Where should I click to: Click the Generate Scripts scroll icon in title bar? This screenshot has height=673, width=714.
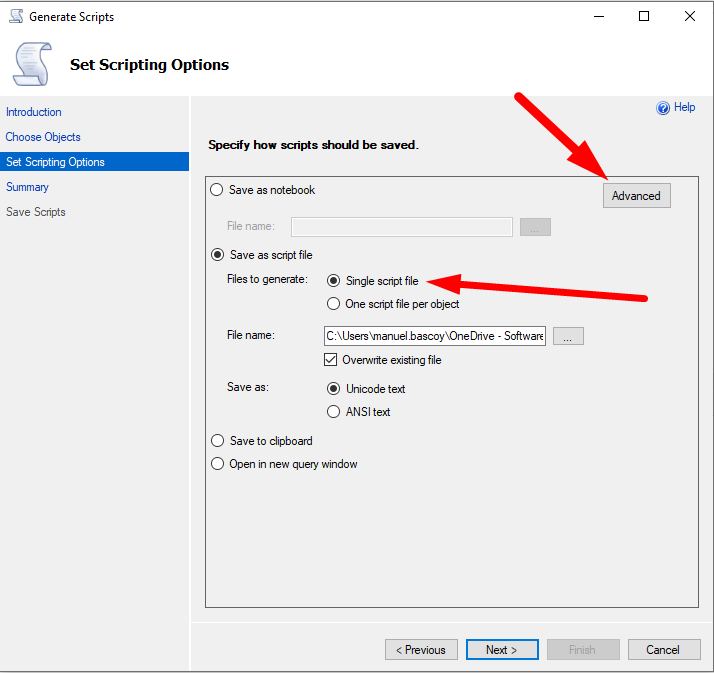click(x=16, y=16)
